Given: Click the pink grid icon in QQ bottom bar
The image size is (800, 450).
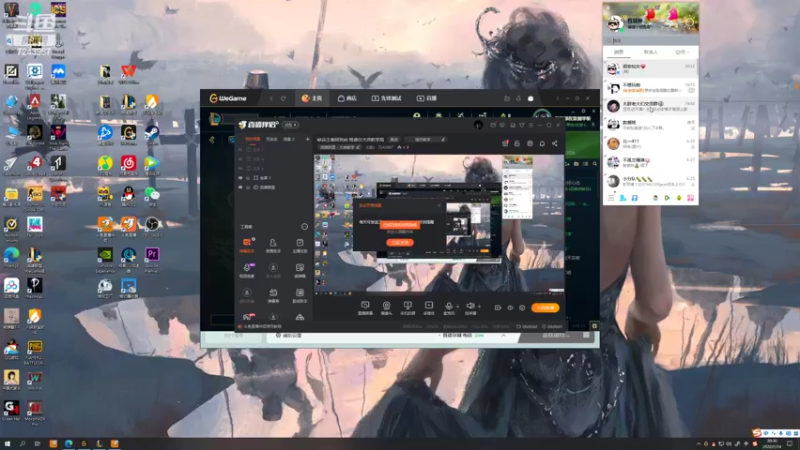Looking at the screenshot, I should 690,198.
